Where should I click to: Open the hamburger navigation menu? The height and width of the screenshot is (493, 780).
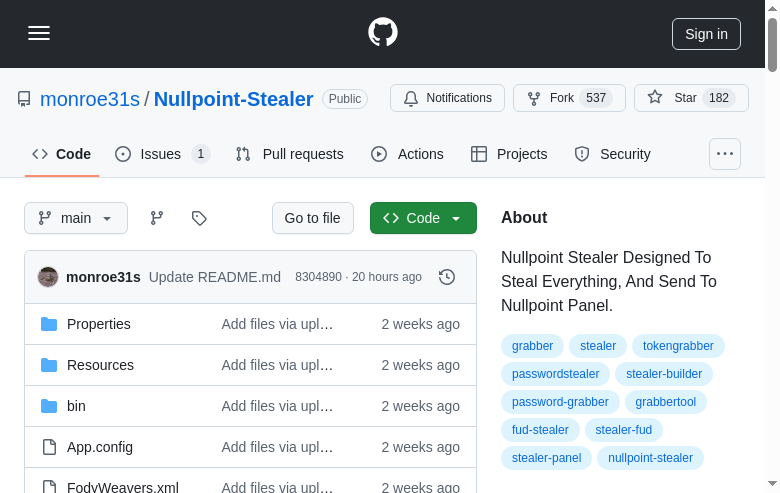(39, 33)
